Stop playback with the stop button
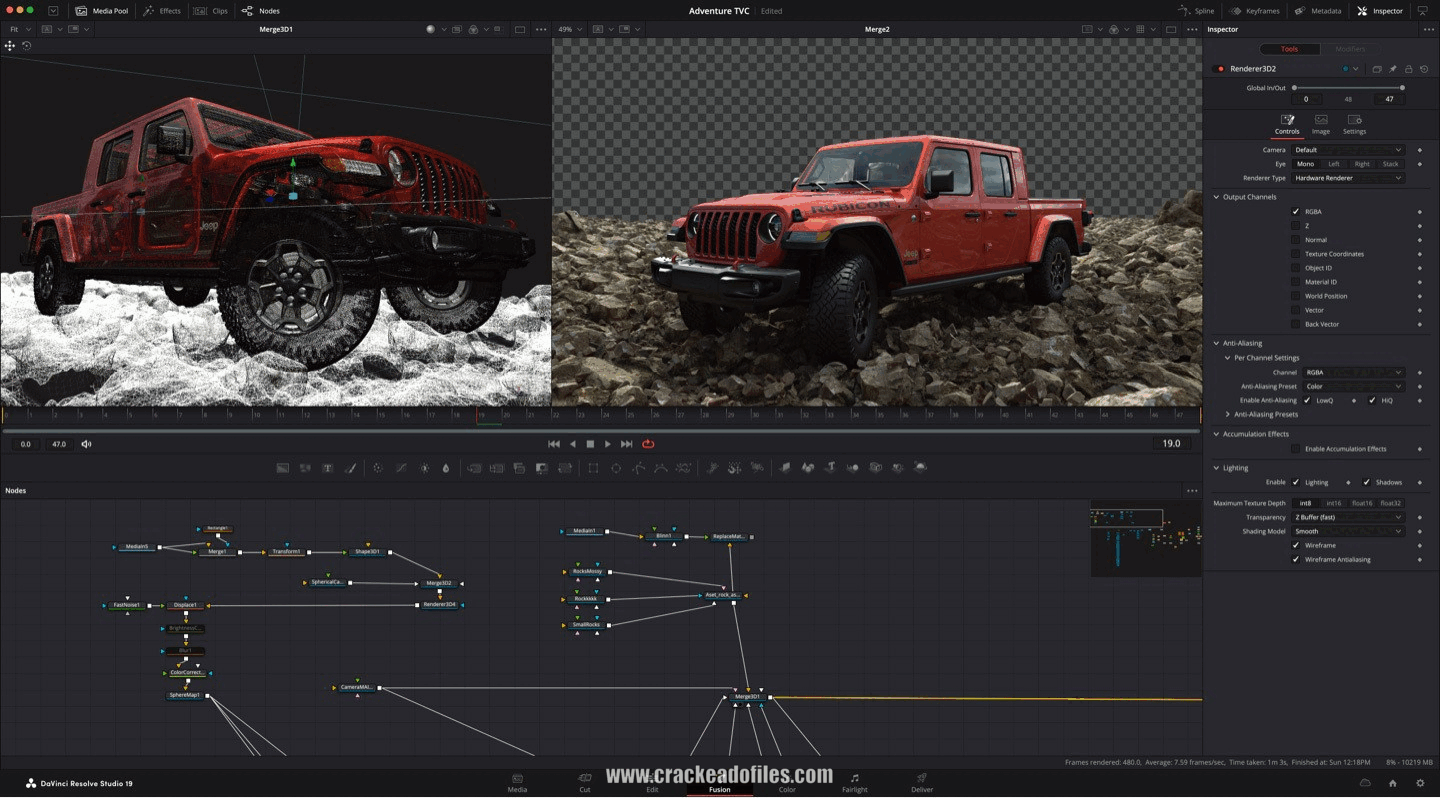Viewport: 1440px width, 798px height. pyautogui.click(x=590, y=444)
